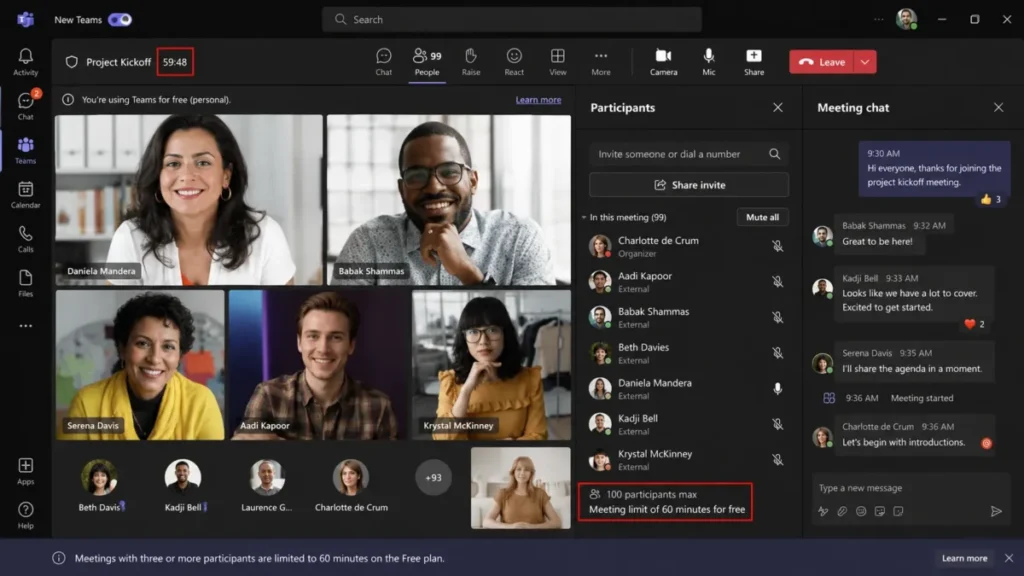
Task: Leave the meeting
Action: pyautogui.click(x=822, y=62)
